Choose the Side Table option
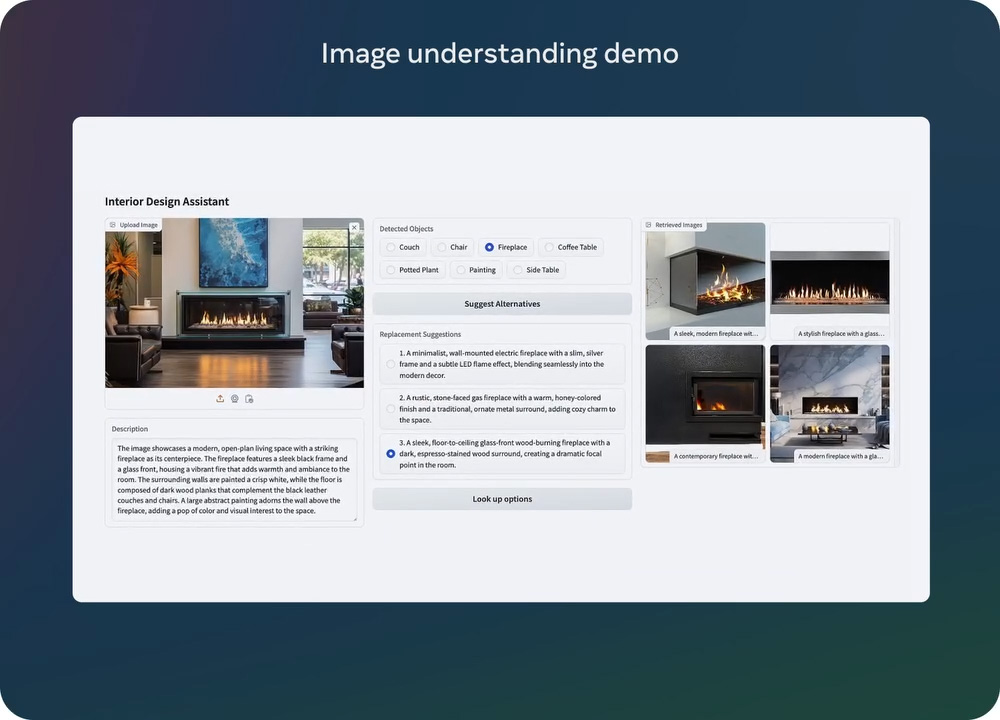 [517, 270]
